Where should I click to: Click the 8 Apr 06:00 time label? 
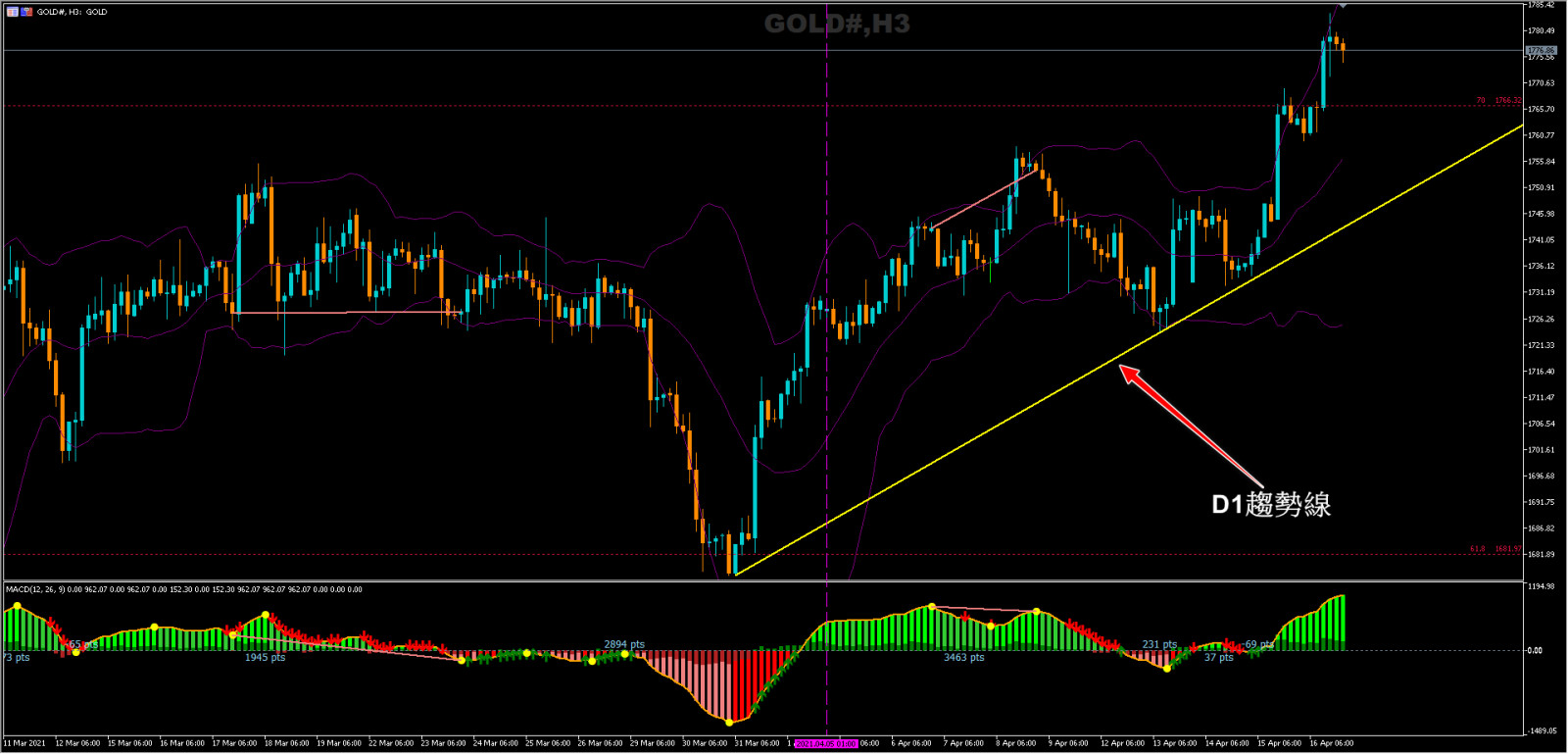[1015, 743]
